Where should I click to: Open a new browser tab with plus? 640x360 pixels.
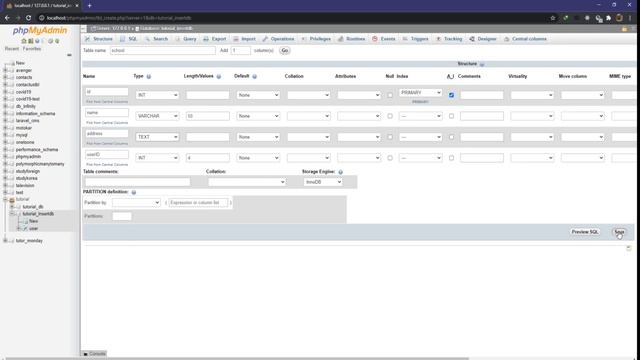[x=89, y=5]
